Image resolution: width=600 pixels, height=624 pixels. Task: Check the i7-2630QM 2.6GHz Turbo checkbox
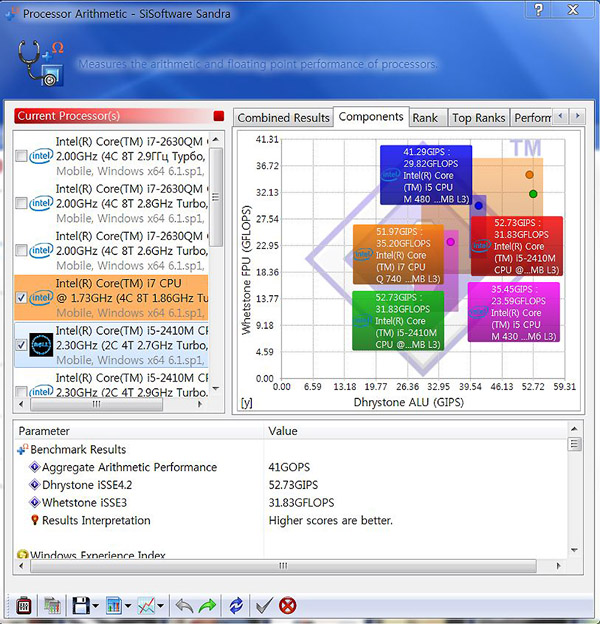(x=21, y=250)
